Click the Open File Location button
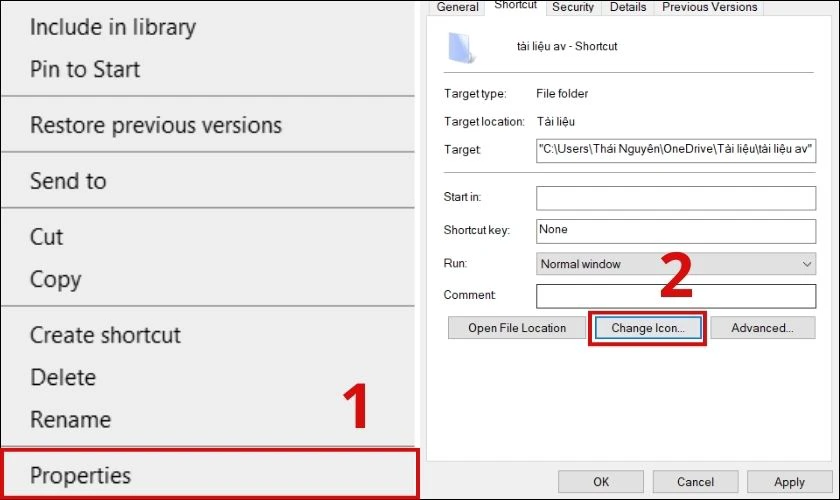This screenshot has width=840, height=500. pyautogui.click(x=516, y=327)
